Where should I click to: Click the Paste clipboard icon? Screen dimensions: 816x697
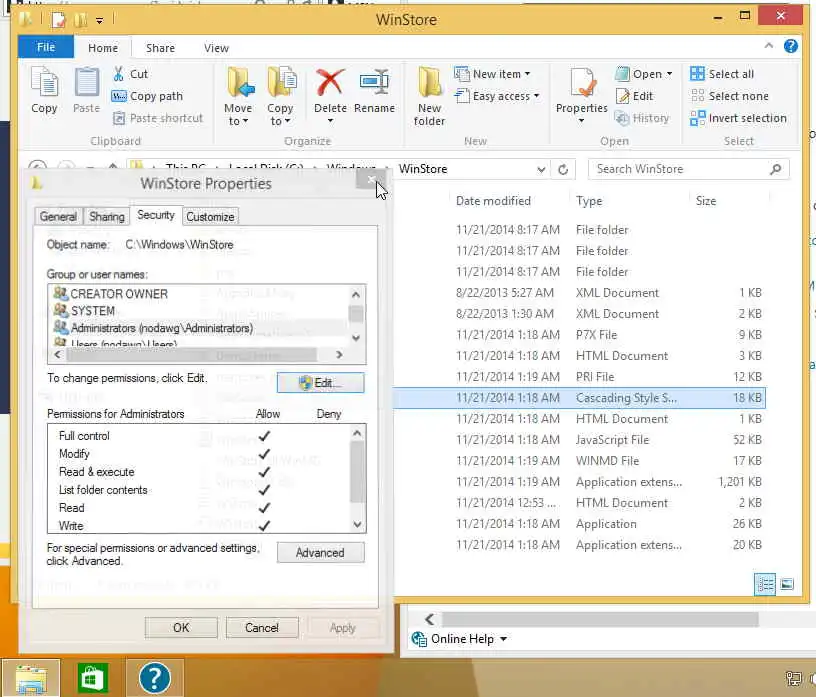pos(86,83)
